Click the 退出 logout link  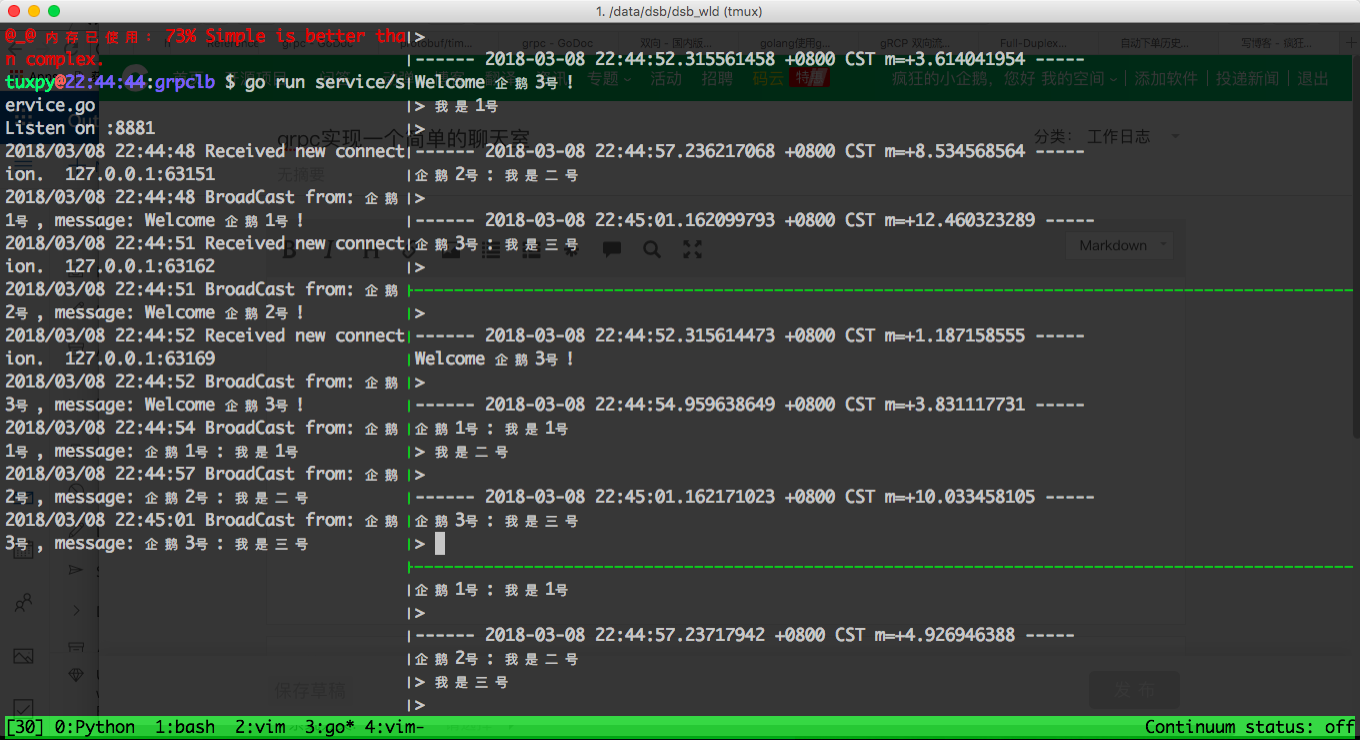pos(1313,79)
